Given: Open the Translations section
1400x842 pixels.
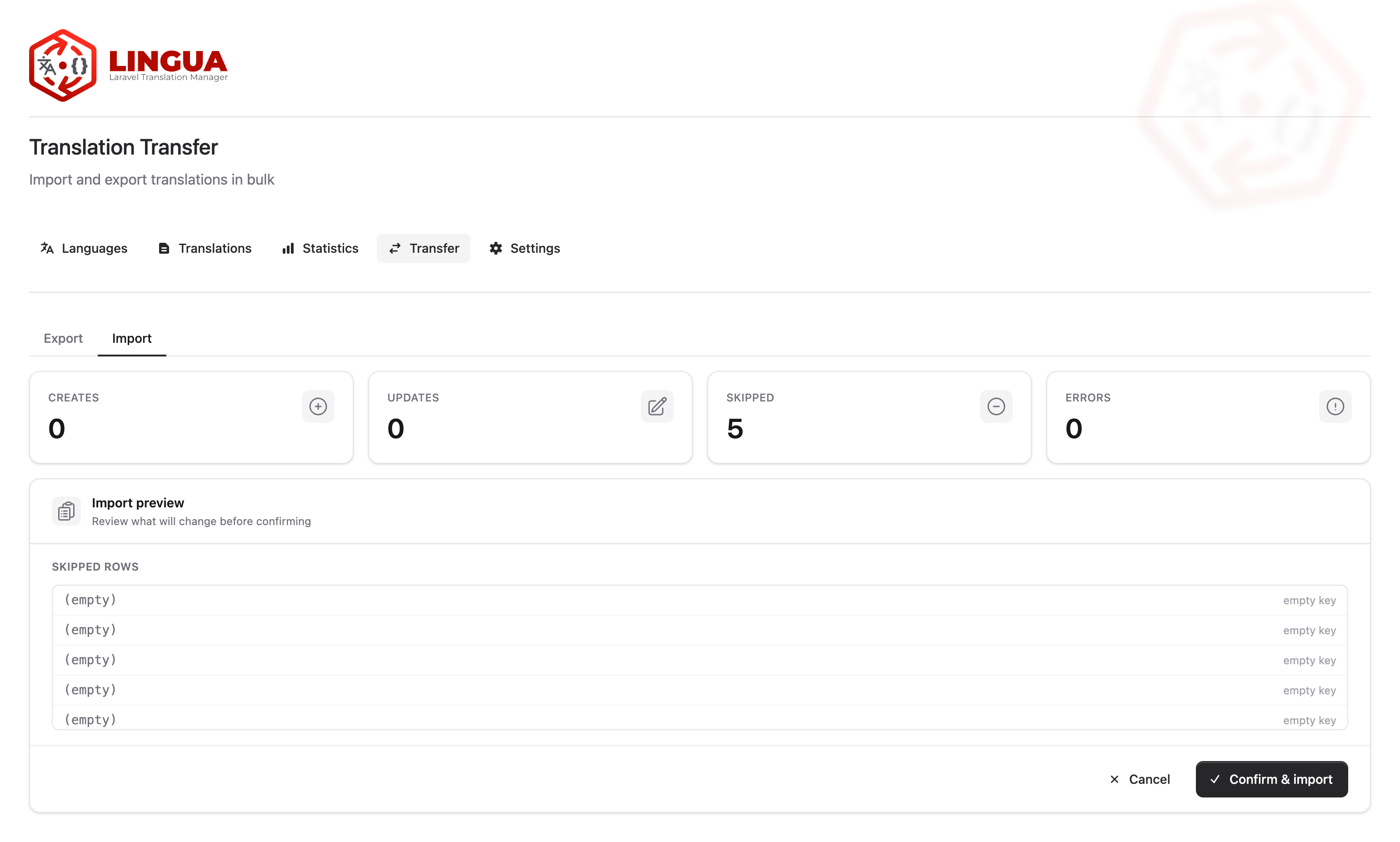Looking at the screenshot, I should pos(204,248).
